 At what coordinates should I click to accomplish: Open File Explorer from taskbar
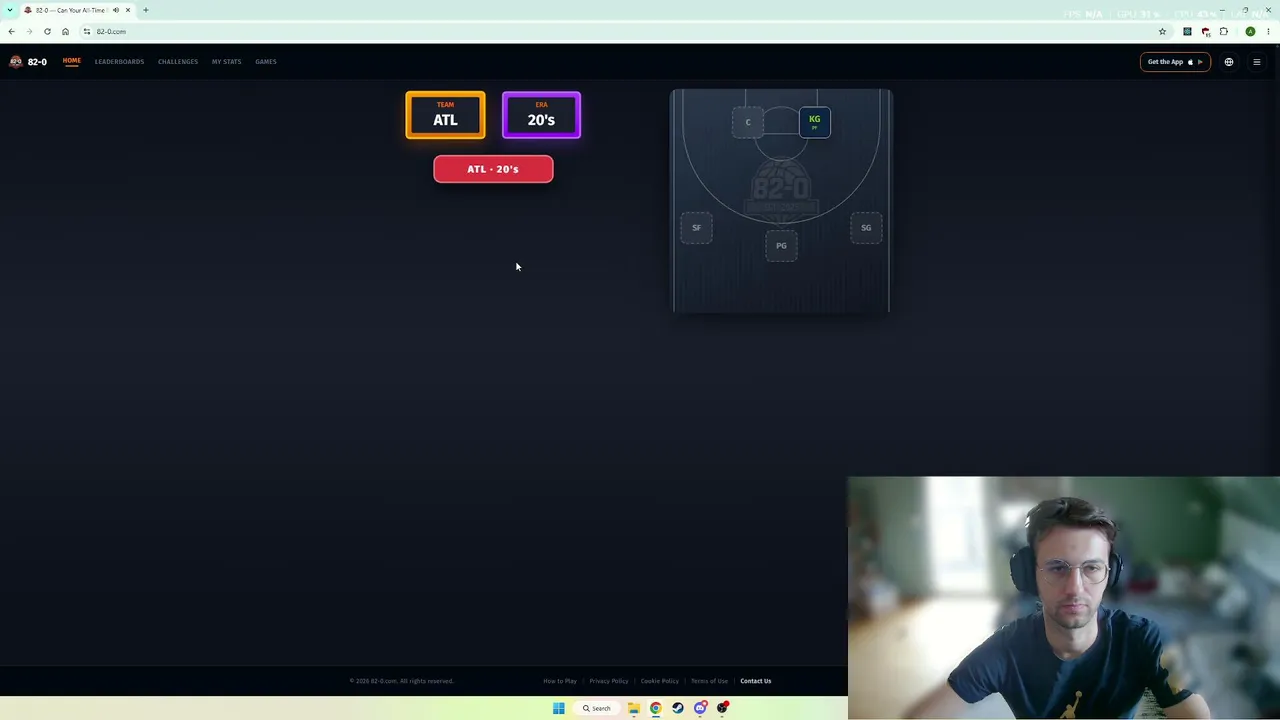tap(634, 708)
